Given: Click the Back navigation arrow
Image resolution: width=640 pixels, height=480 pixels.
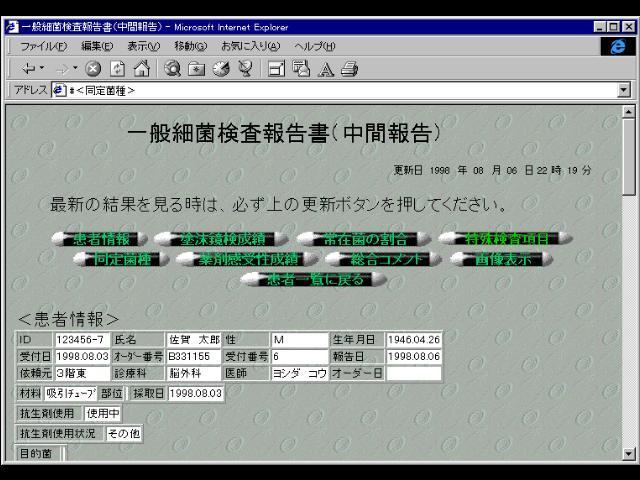Looking at the screenshot, I should pyautogui.click(x=27, y=69).
